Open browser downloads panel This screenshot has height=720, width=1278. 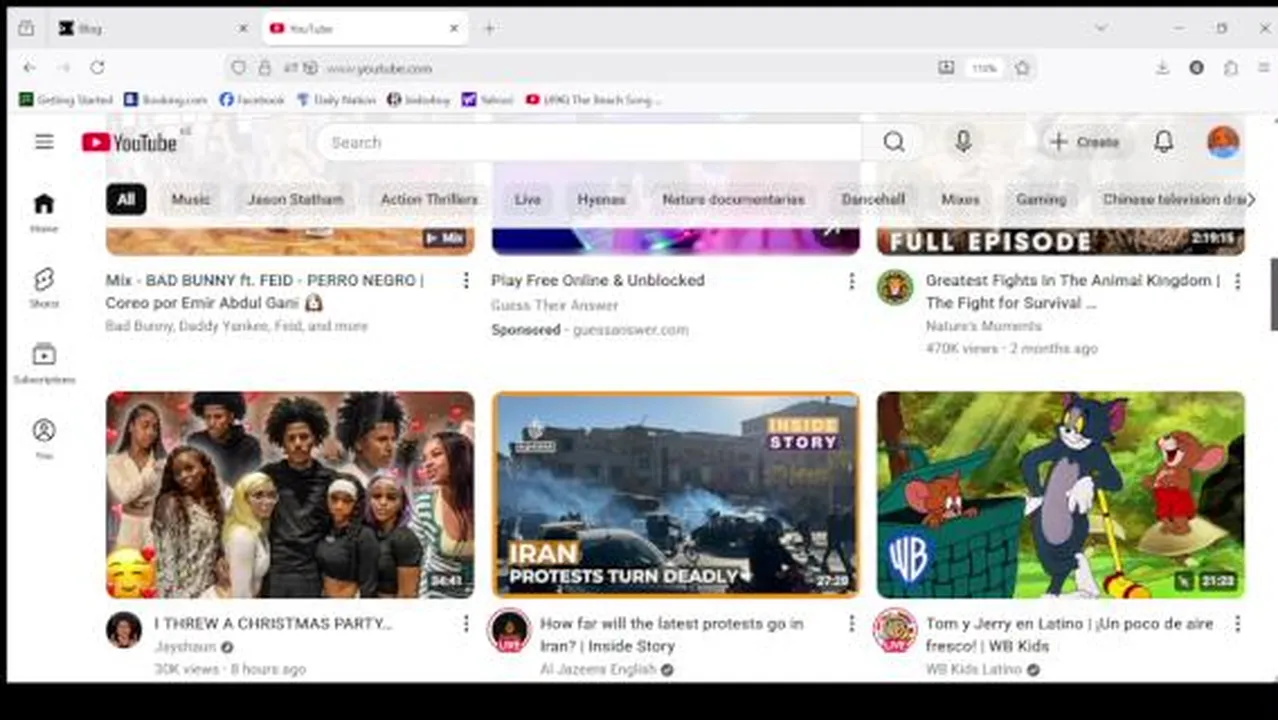click(x=1162, y=68)
